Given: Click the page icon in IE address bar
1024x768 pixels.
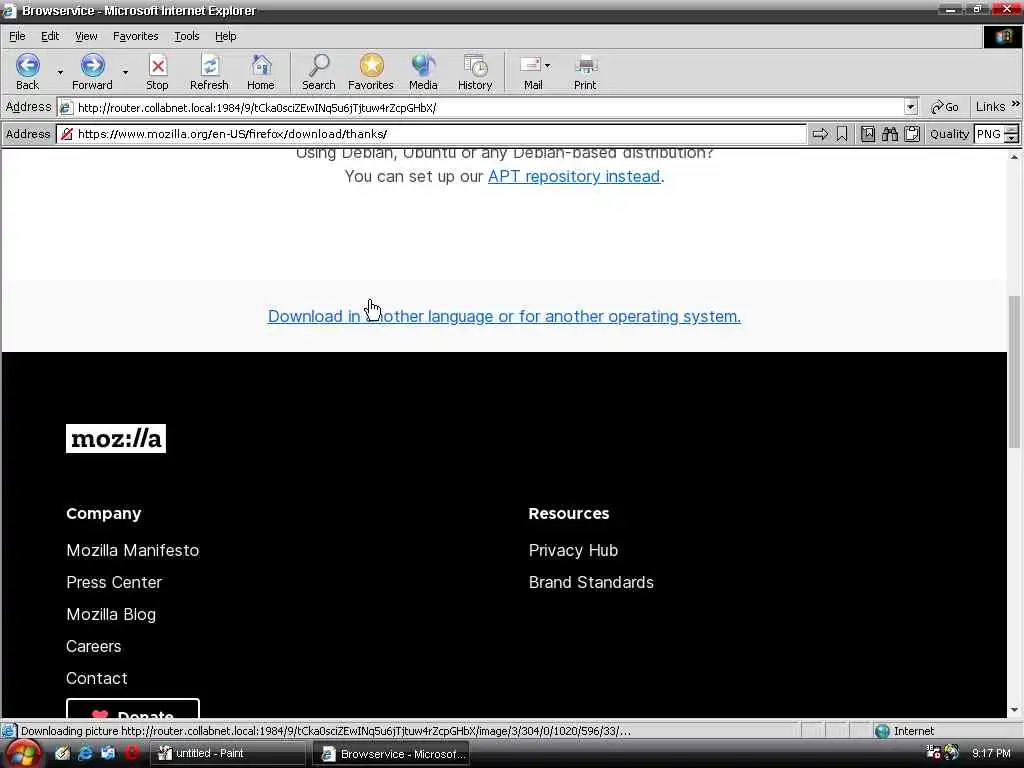Looking at the screenshot, I should [x=65, y=108].
